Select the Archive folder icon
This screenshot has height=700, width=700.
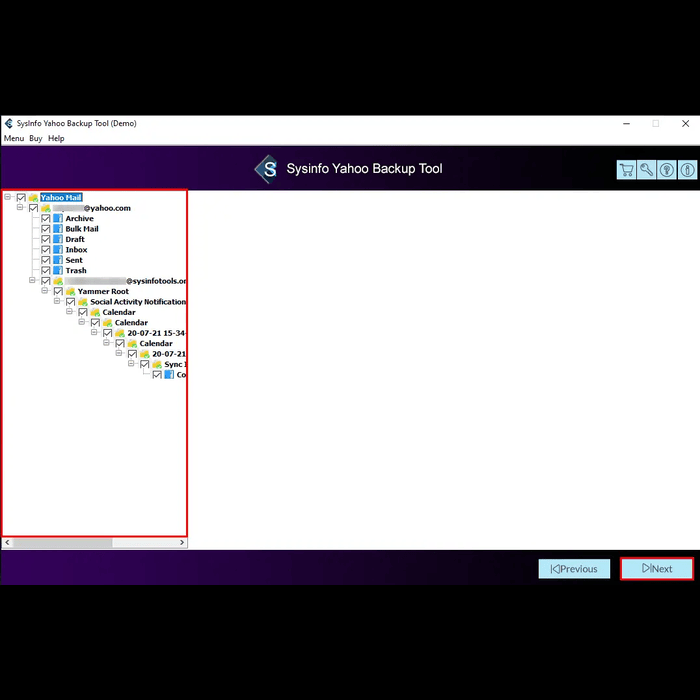coord(58,218)
